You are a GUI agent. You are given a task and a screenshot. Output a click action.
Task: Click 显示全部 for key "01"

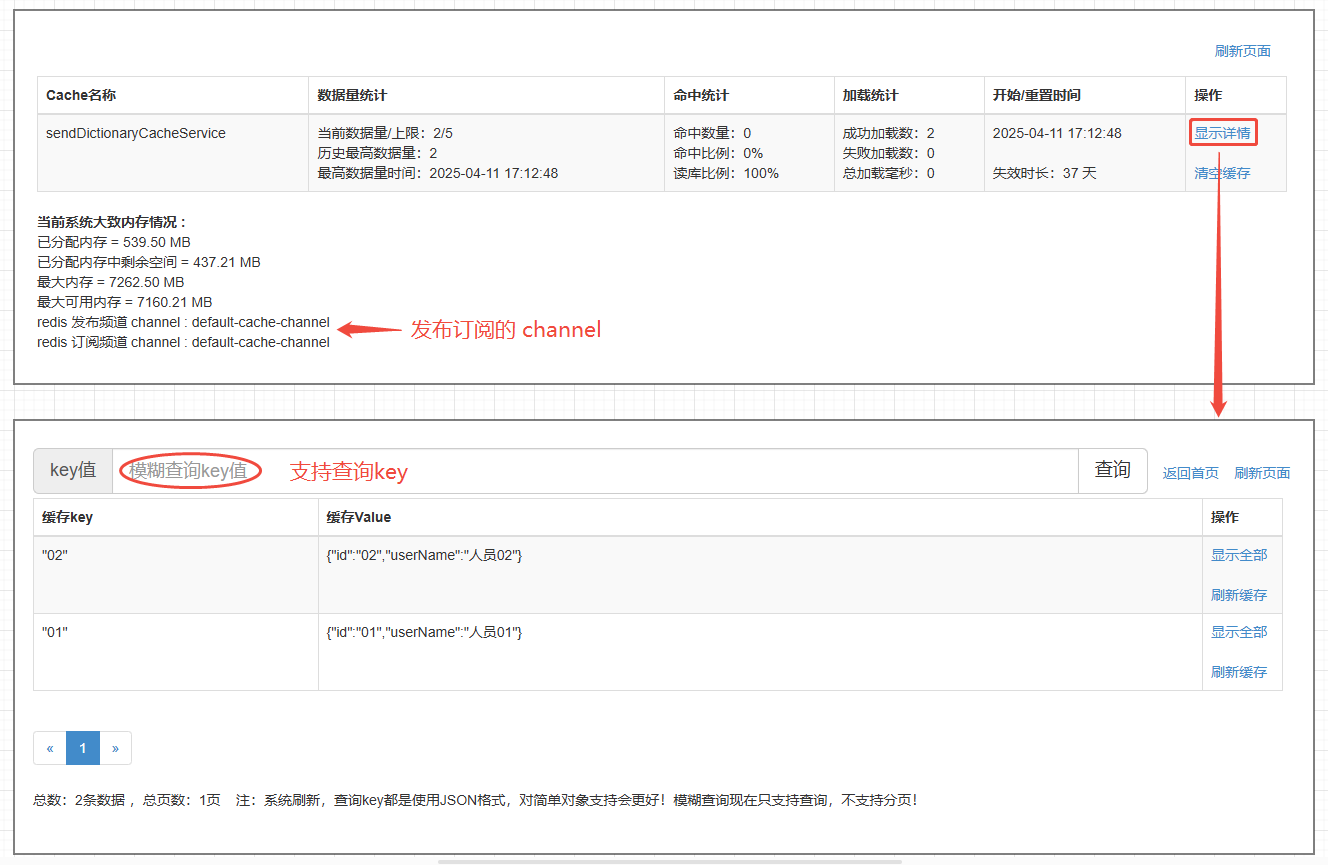1239,632
